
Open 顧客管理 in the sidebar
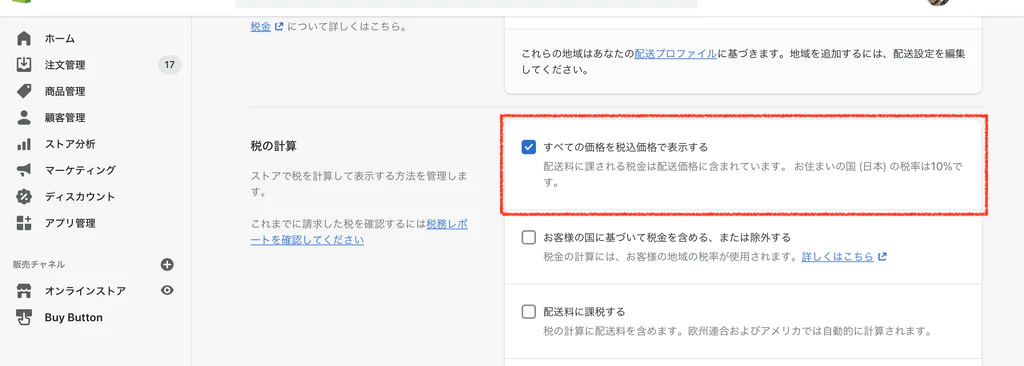[x=65, y=118]
